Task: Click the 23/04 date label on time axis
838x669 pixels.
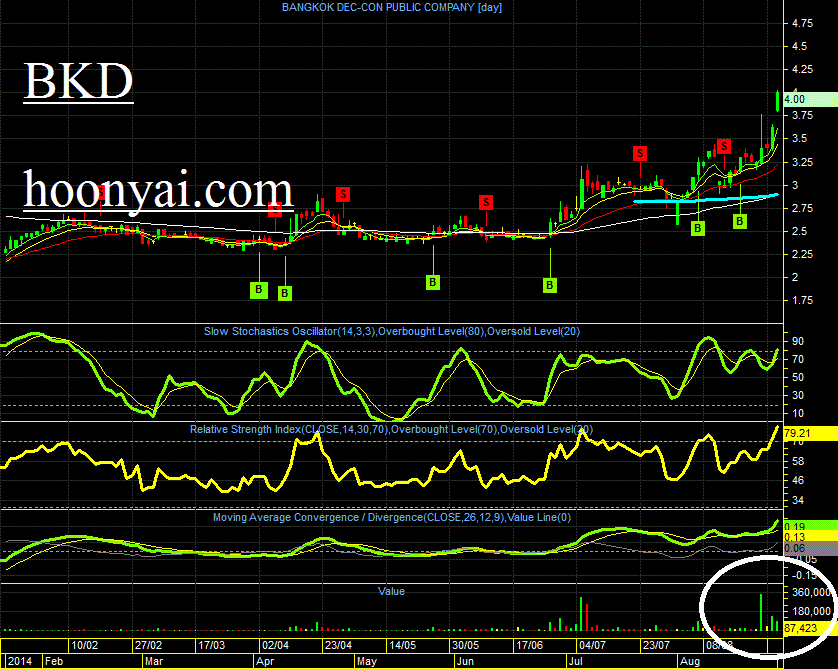Action: [338, 645]
